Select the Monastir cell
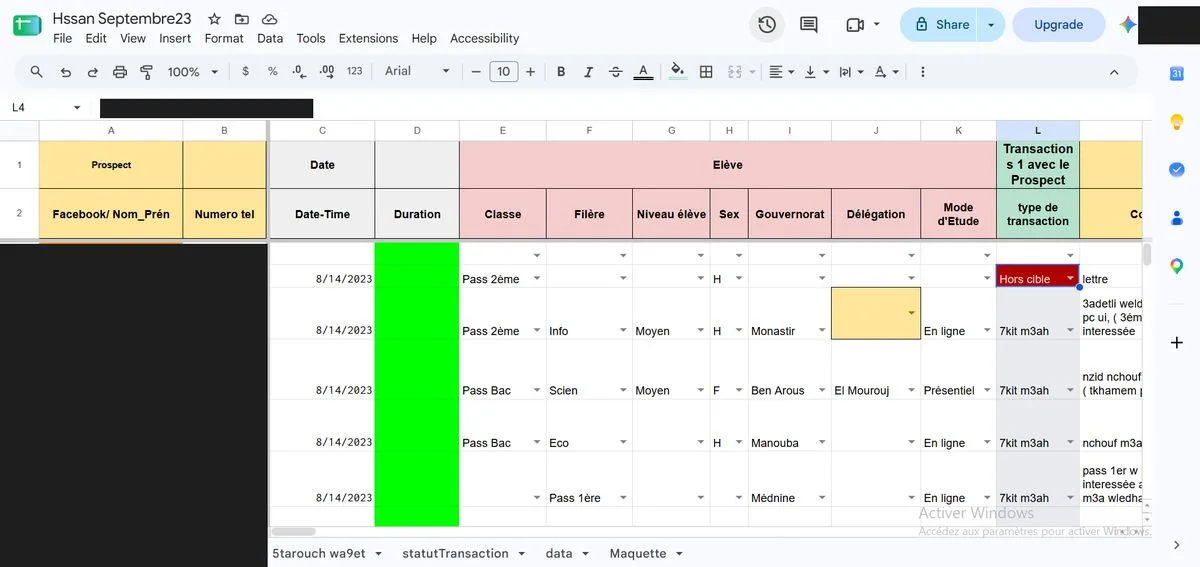Viewport: 1200px width, 567px height. pyautogui.click(x=790, y=314)
